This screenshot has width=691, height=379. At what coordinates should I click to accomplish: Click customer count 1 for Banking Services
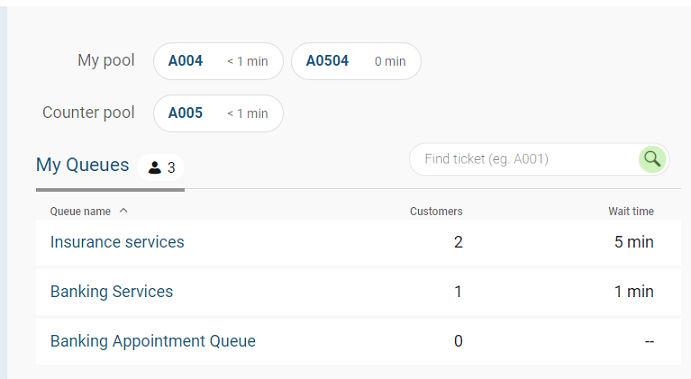point(458,291)
